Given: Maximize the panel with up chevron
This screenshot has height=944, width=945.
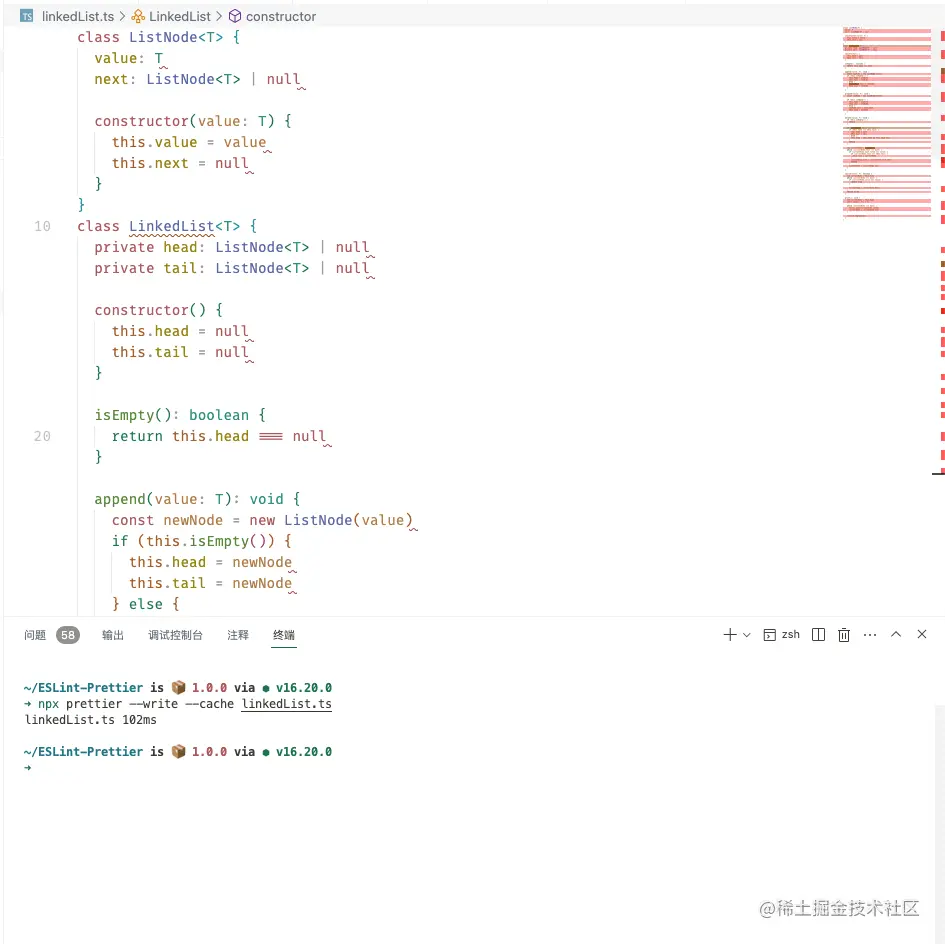Looking at the screenshot, I should click(896, 634).
